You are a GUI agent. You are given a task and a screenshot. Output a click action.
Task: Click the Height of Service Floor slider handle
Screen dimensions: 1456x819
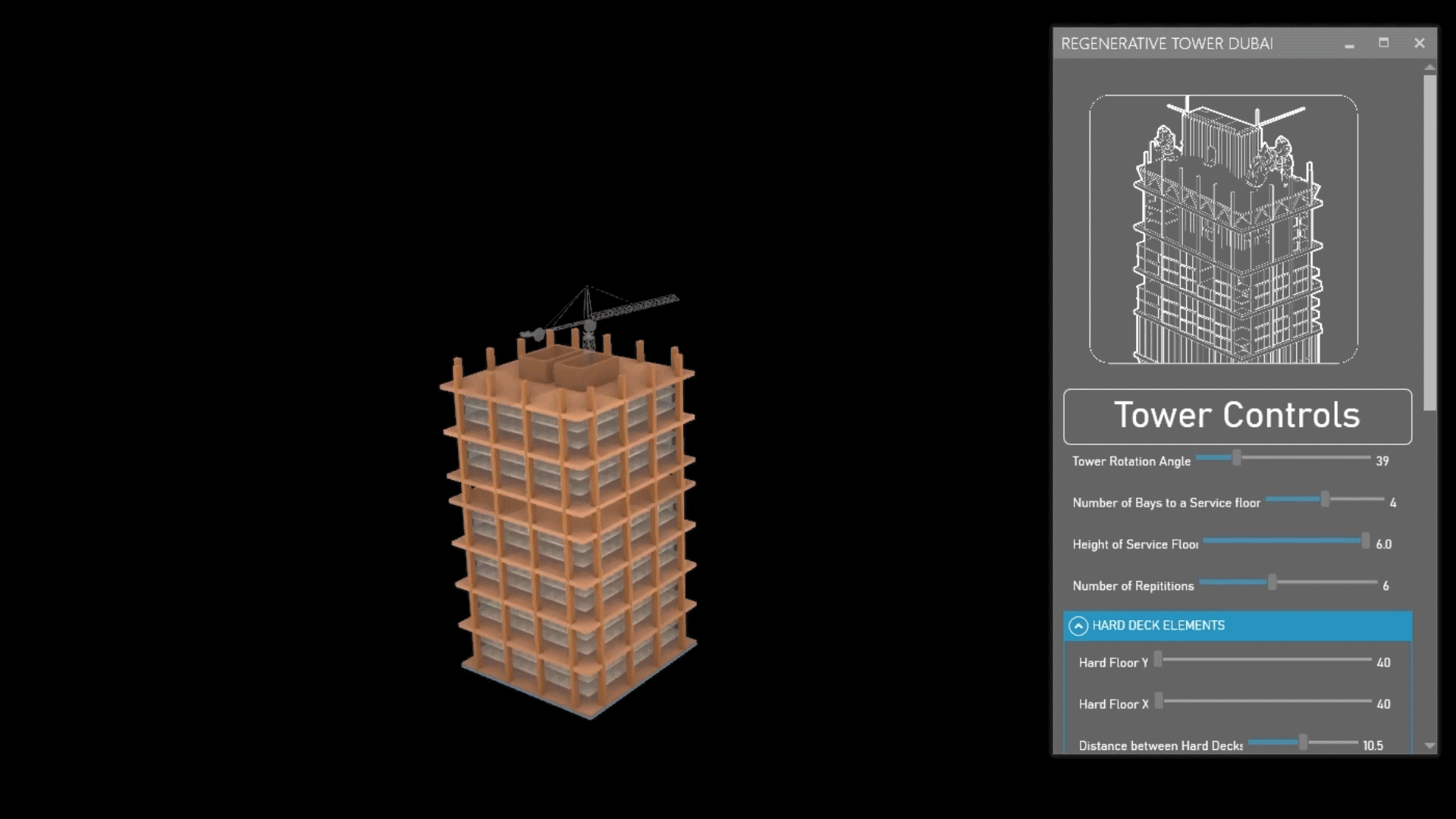pyautogui.click(x=1365, y=541)
